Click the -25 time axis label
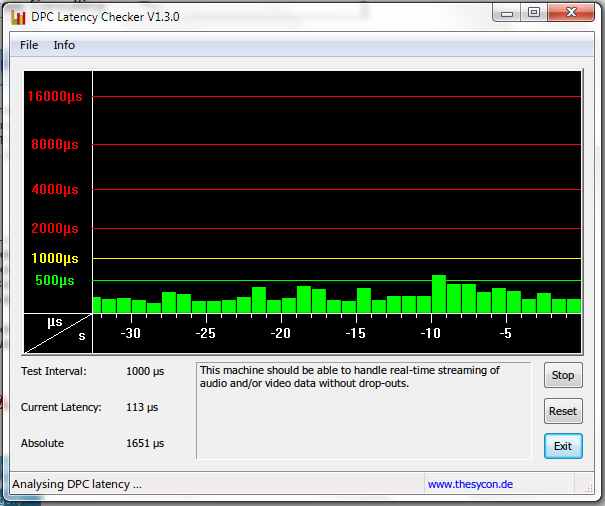The image size is (605, 506). (205, 333)
